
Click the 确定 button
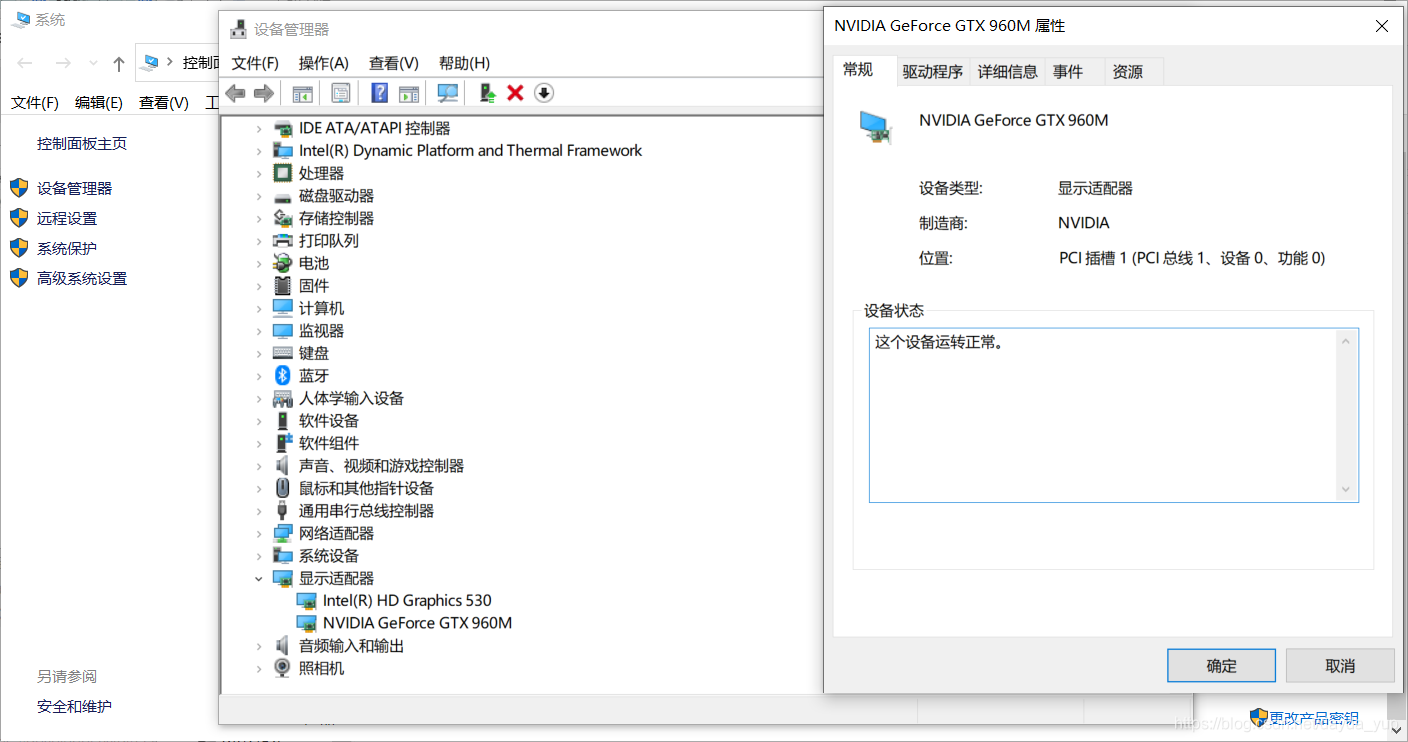click(1221, 665)
